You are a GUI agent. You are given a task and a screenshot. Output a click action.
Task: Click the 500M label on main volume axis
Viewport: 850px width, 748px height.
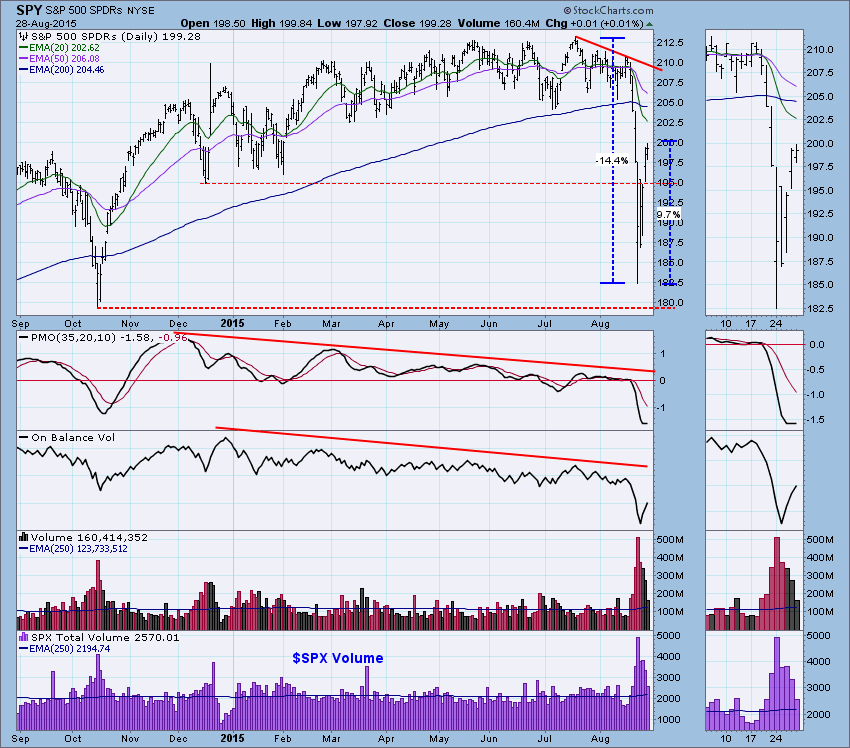tap(669, 539)
